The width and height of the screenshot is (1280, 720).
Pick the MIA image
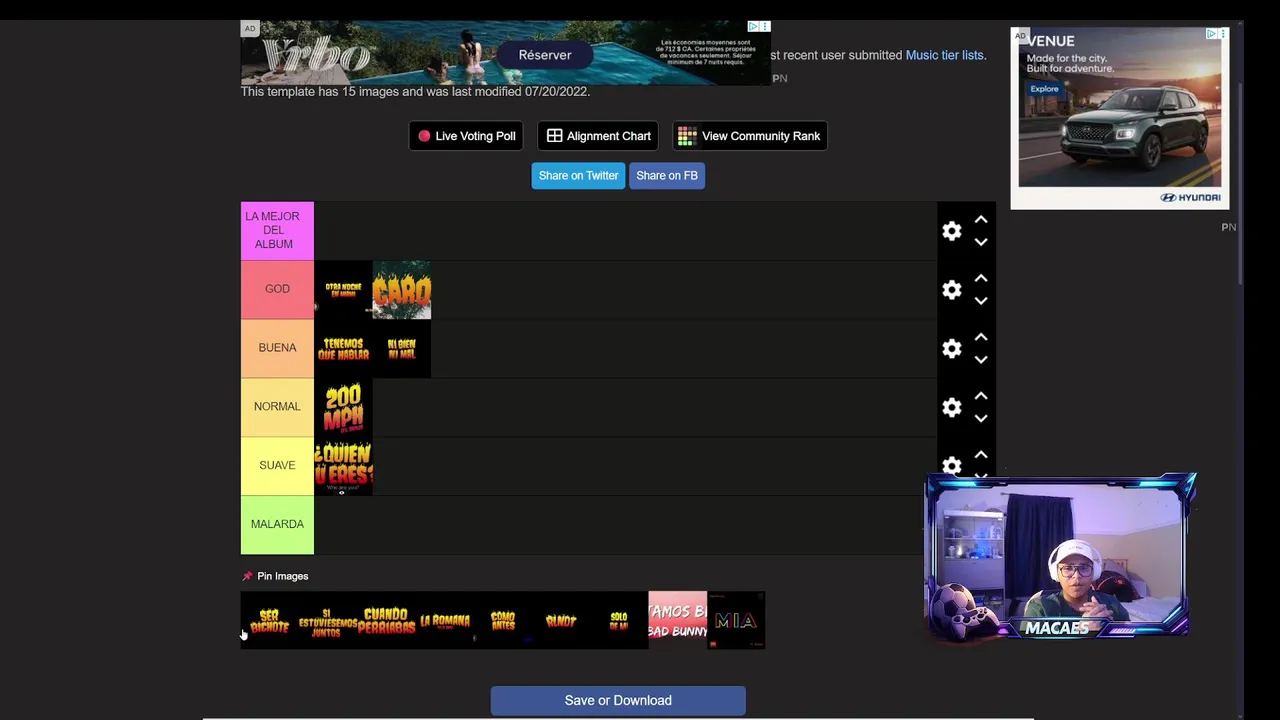click(x=736, y=621)
